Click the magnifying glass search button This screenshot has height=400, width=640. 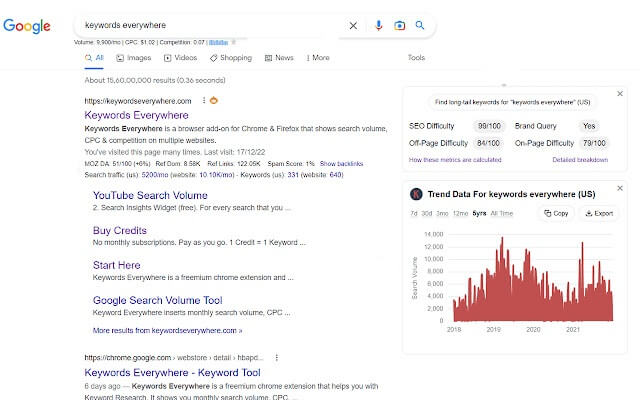pyautogui.click(x=420, y=25)
